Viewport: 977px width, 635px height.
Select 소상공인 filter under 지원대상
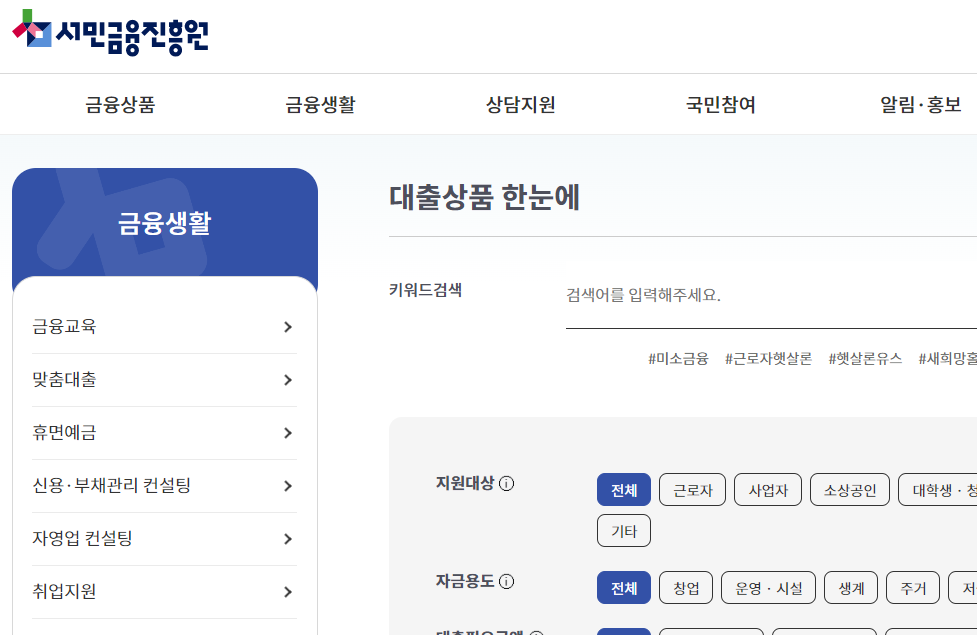pos(849,490)
